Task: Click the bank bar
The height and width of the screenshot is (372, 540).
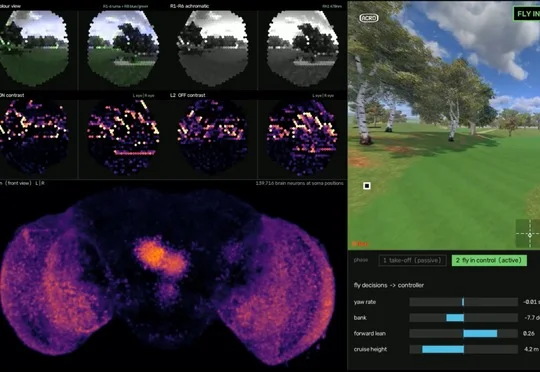Action: [464, 318]
